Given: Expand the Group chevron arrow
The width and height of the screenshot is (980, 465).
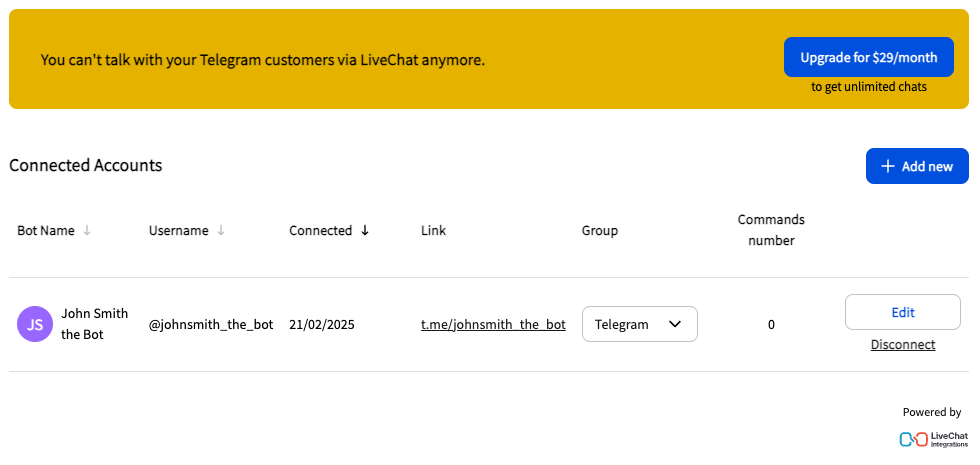Looking at the screenshot, I should click(675, 324).
